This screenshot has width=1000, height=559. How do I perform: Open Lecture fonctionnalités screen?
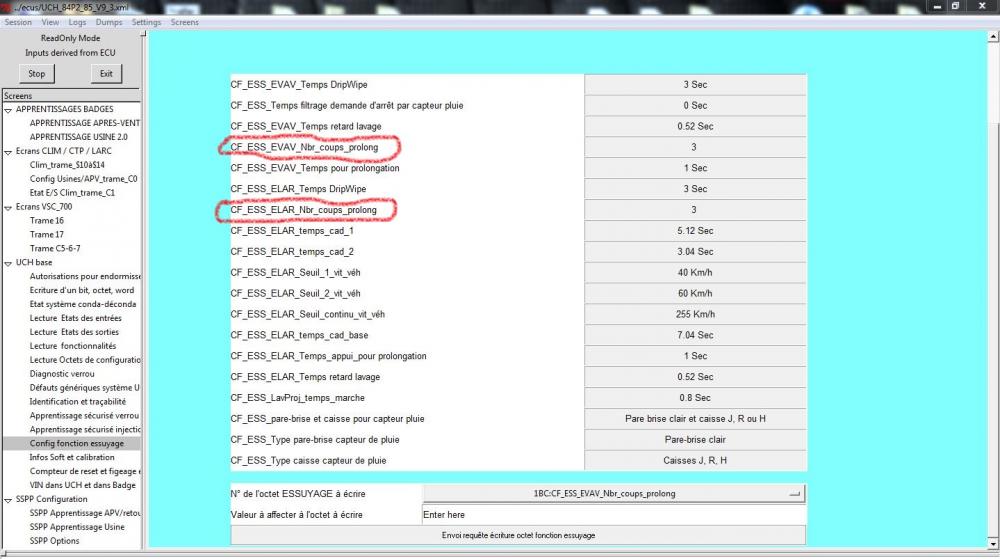click(x=73, y=346)
